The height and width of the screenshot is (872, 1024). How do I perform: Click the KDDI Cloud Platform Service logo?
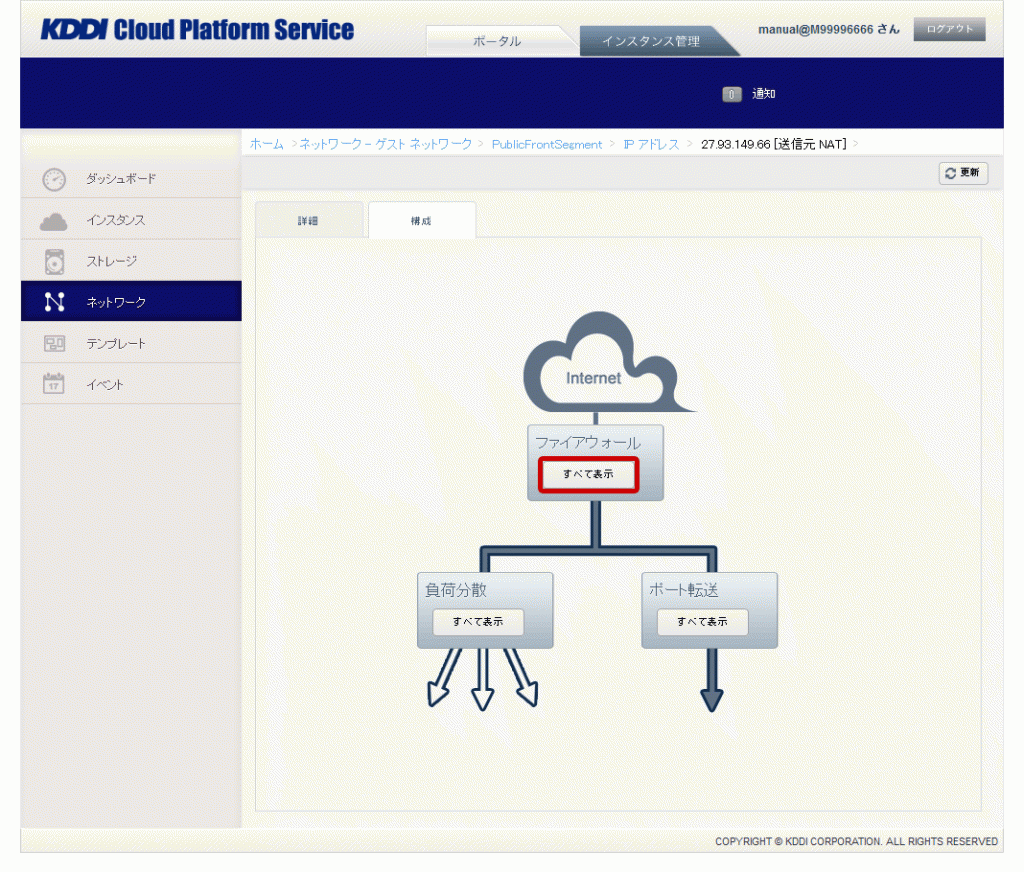tap(197, 30)
